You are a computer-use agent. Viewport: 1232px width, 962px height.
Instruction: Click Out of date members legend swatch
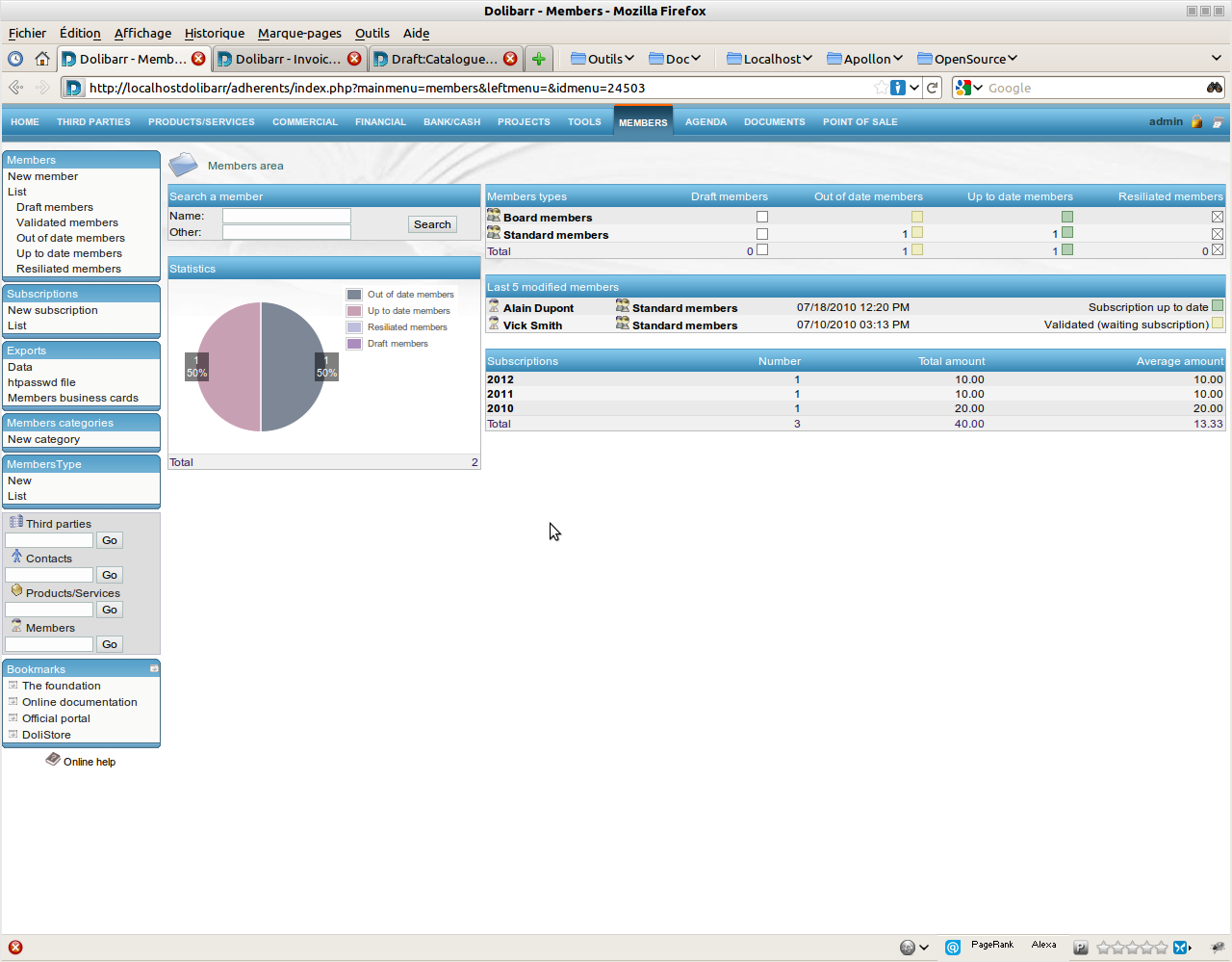click(x=354, y=295)
